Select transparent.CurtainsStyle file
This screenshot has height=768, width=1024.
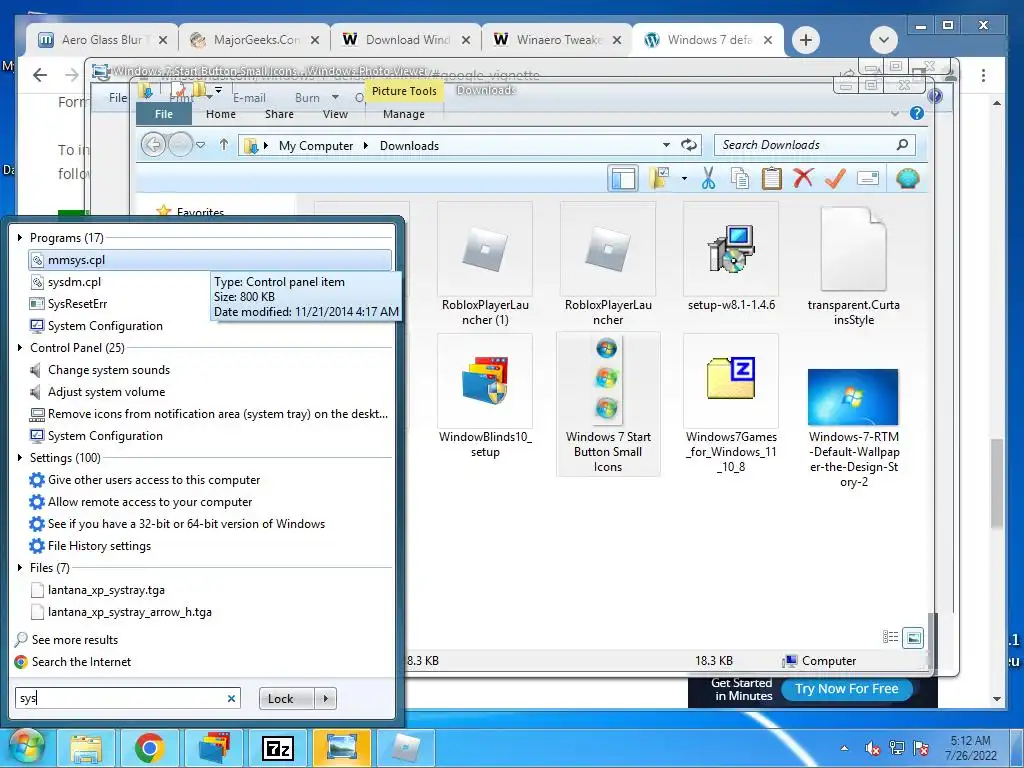point(854,264)
